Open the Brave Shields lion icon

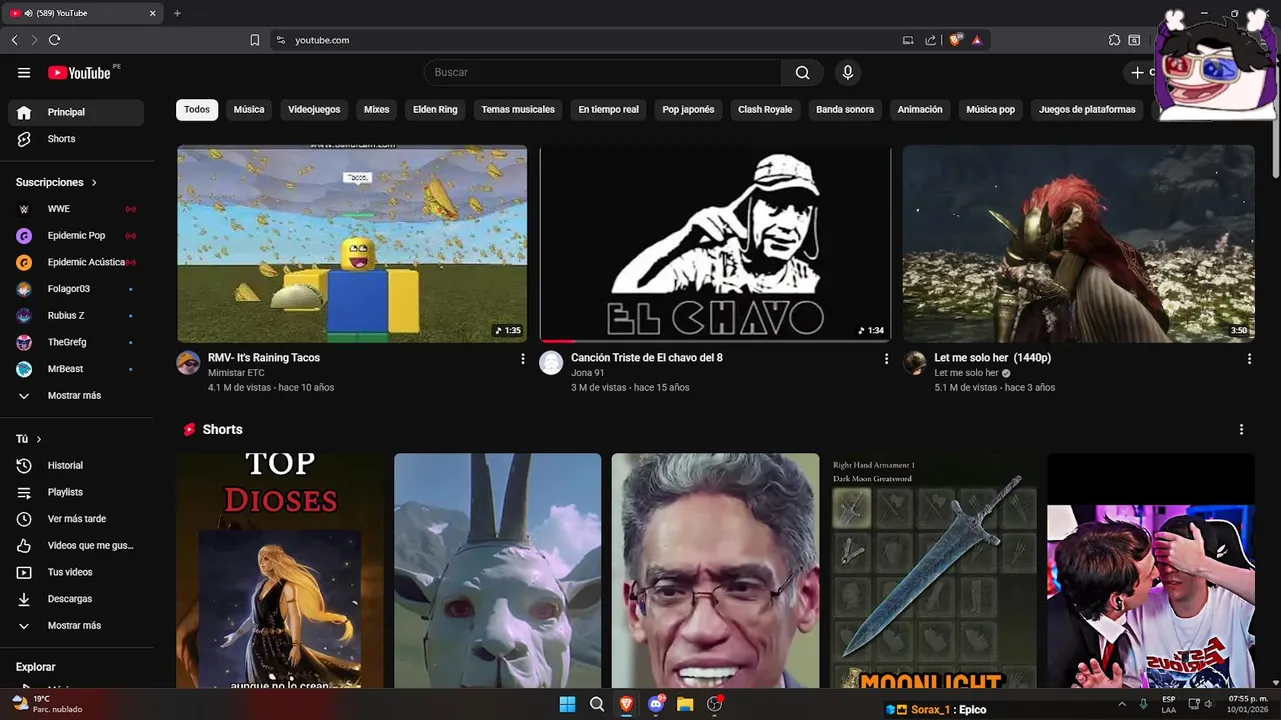point(956,40)
